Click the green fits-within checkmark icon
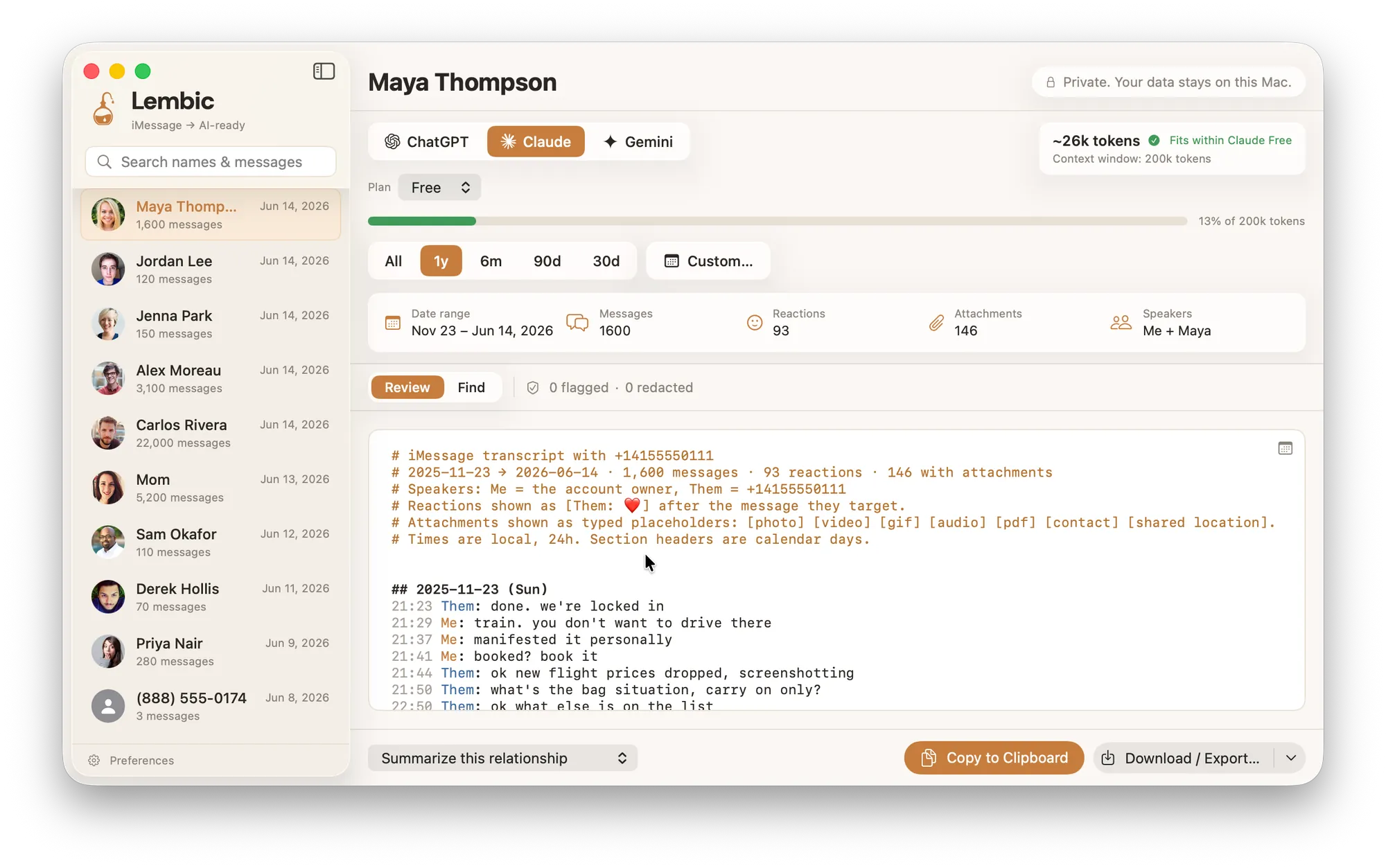This screenshot has width=1386, height=868. 1154,140
